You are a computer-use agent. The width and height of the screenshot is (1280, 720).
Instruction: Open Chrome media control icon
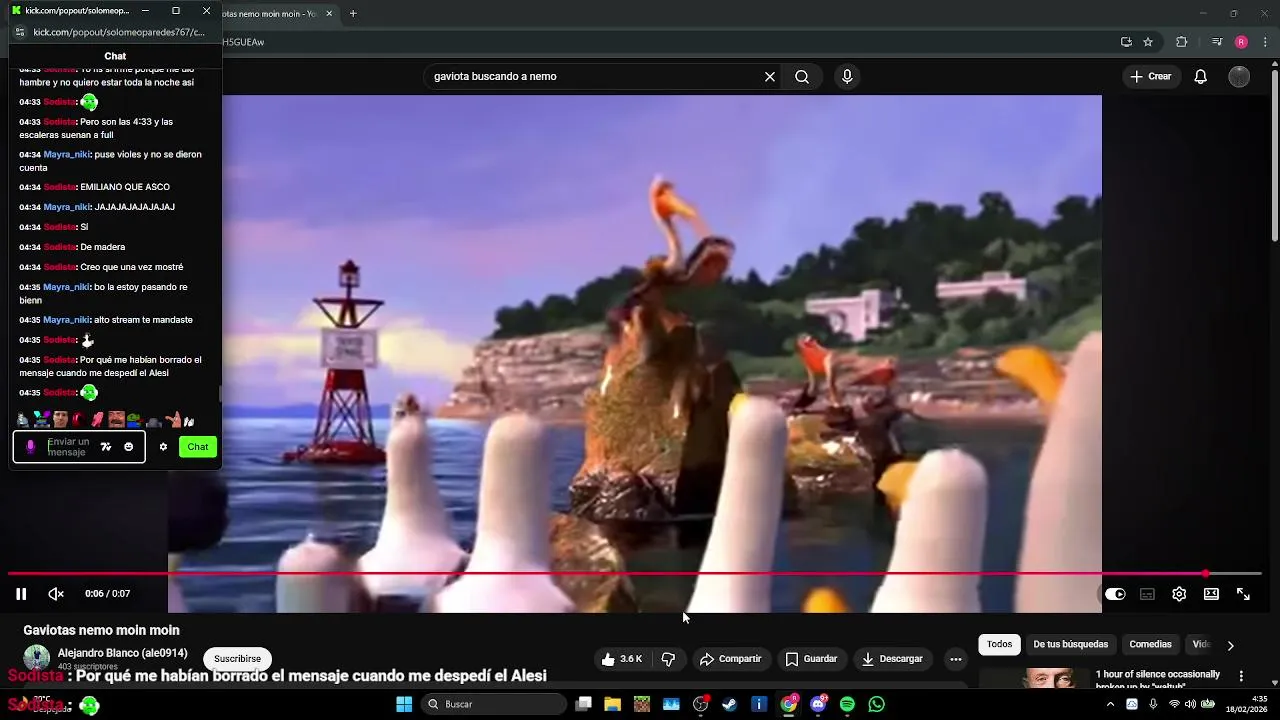point(1217,42)
